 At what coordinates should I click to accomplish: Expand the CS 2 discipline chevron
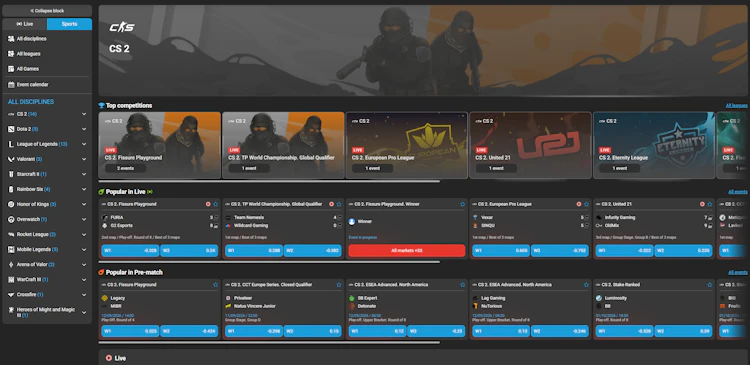point(84,114)
